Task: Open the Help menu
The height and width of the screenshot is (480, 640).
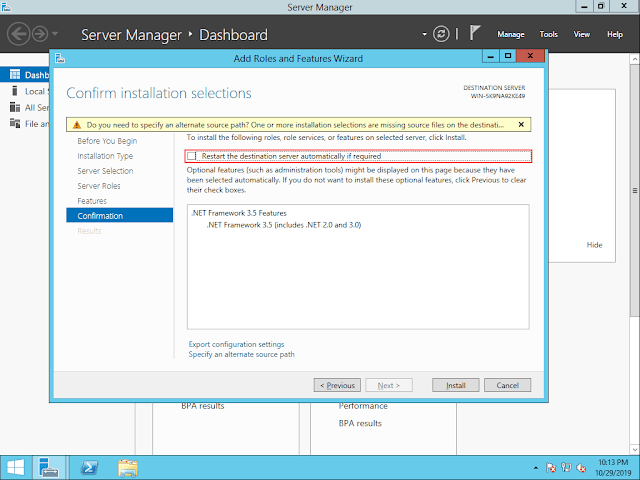Action: pyautogui.click(x=615, y=34)
